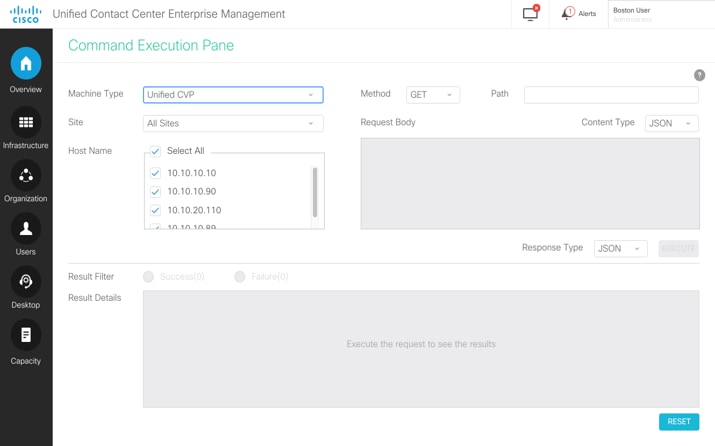This screenshot has width=715, height=446.
Task: Click the Host Name list scrollbar
Action: coord(315,192)
